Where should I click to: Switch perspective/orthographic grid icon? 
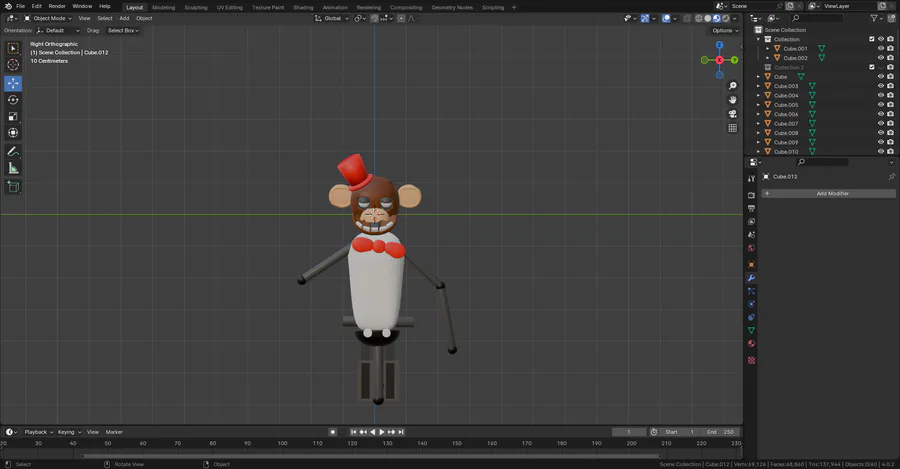732,128
